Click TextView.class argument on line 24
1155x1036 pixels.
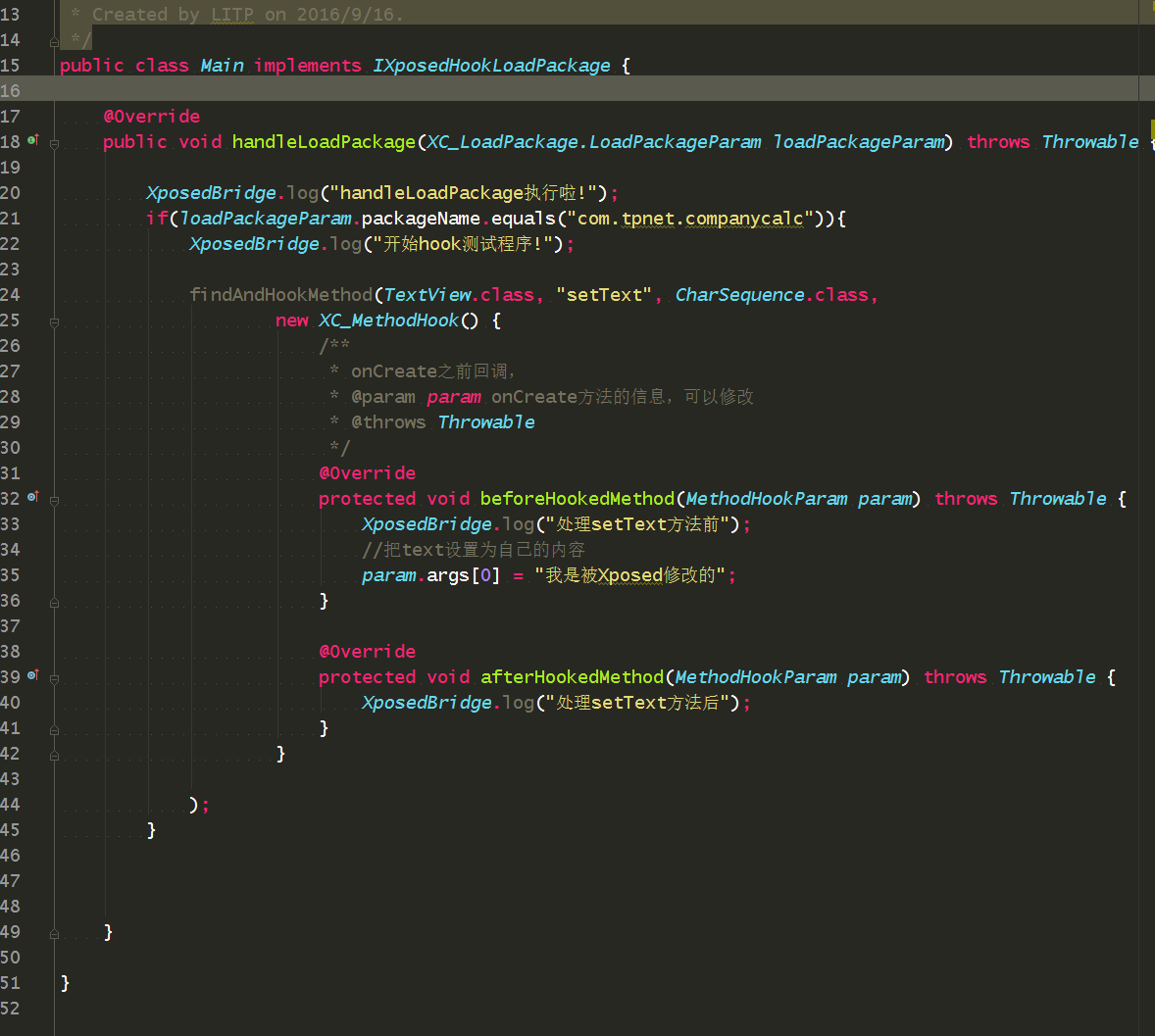coord(459,294)
